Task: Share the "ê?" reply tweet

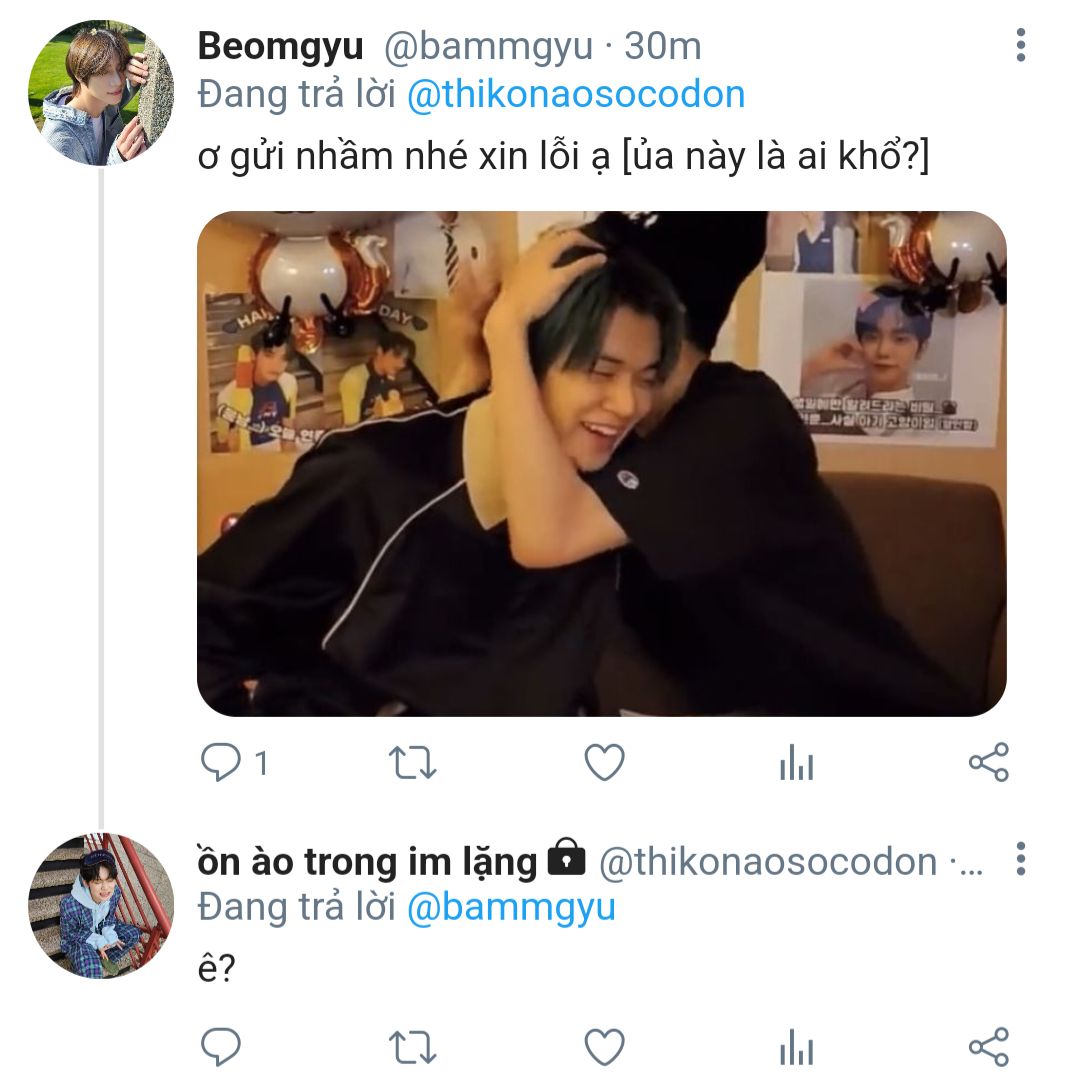Action: (989, 1047)
